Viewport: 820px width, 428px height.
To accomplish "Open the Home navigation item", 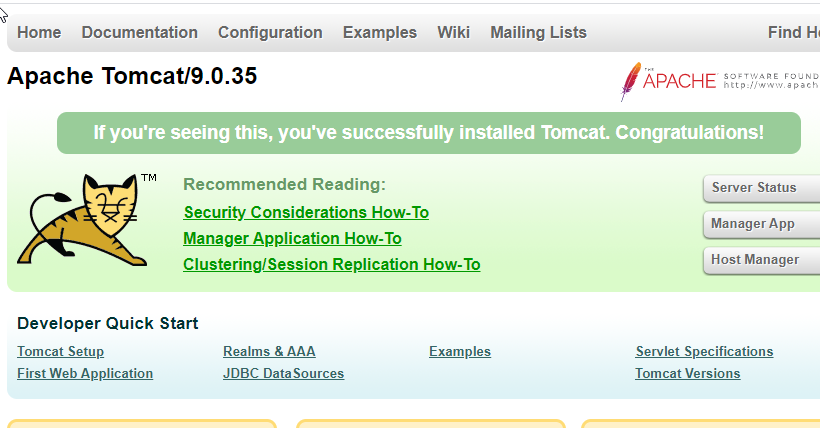I will [39, 32].
